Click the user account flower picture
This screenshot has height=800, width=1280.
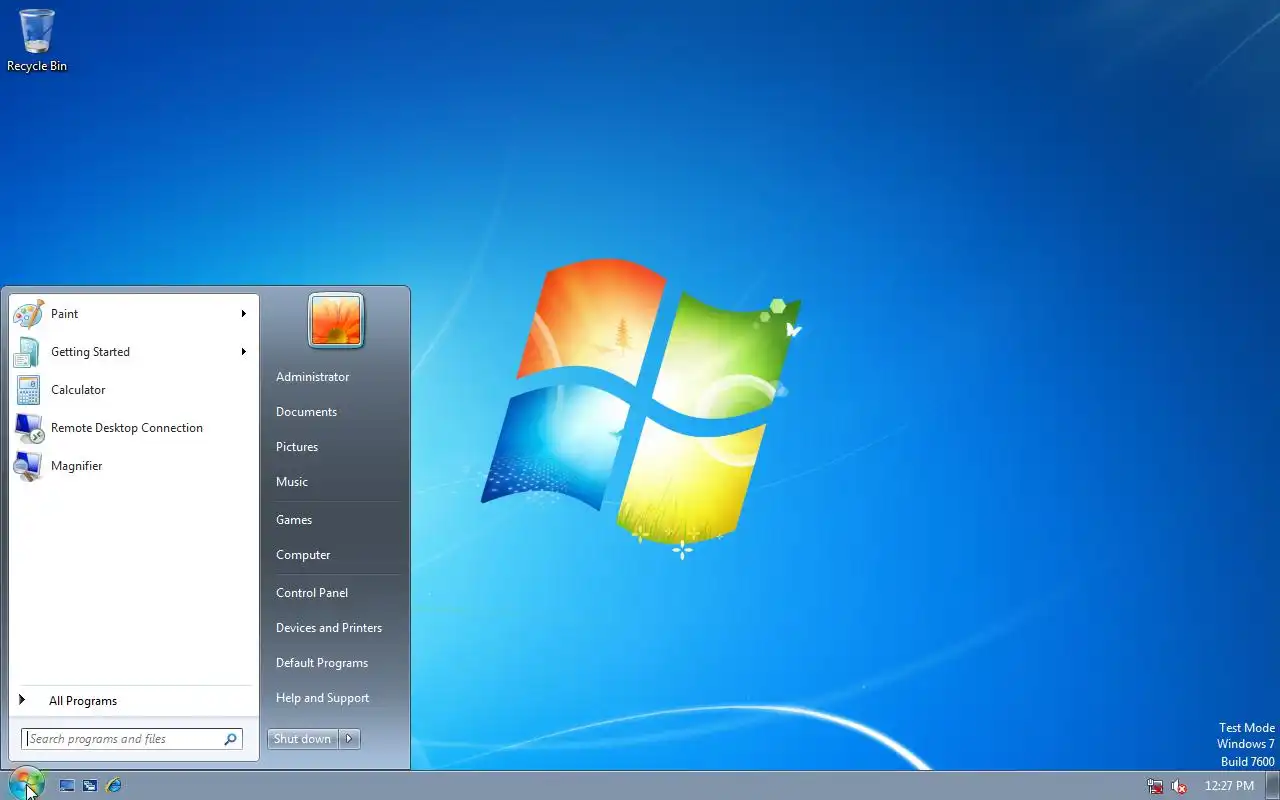point(336,321)
